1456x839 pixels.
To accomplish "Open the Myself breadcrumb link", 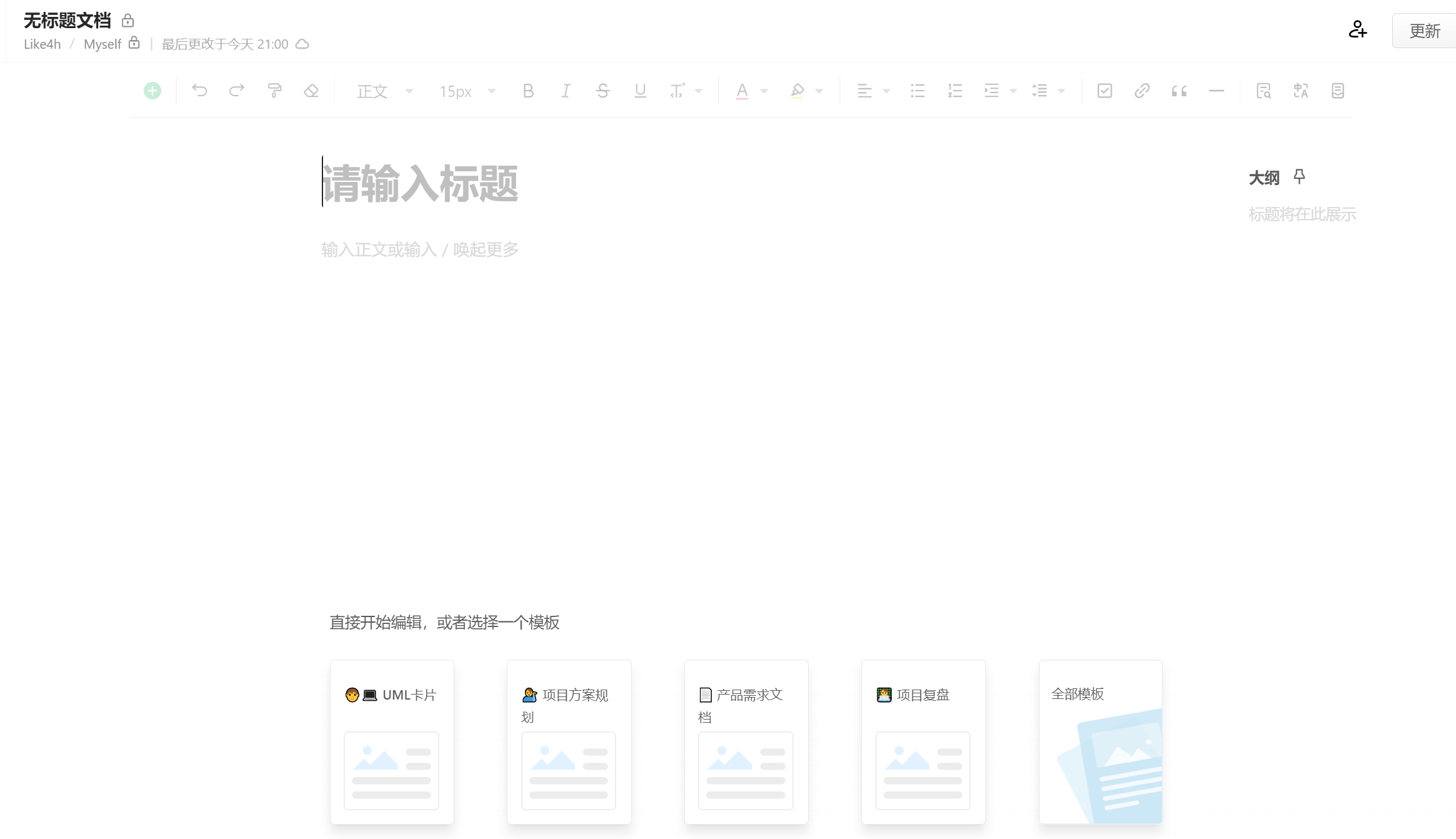I will point(102,44).
